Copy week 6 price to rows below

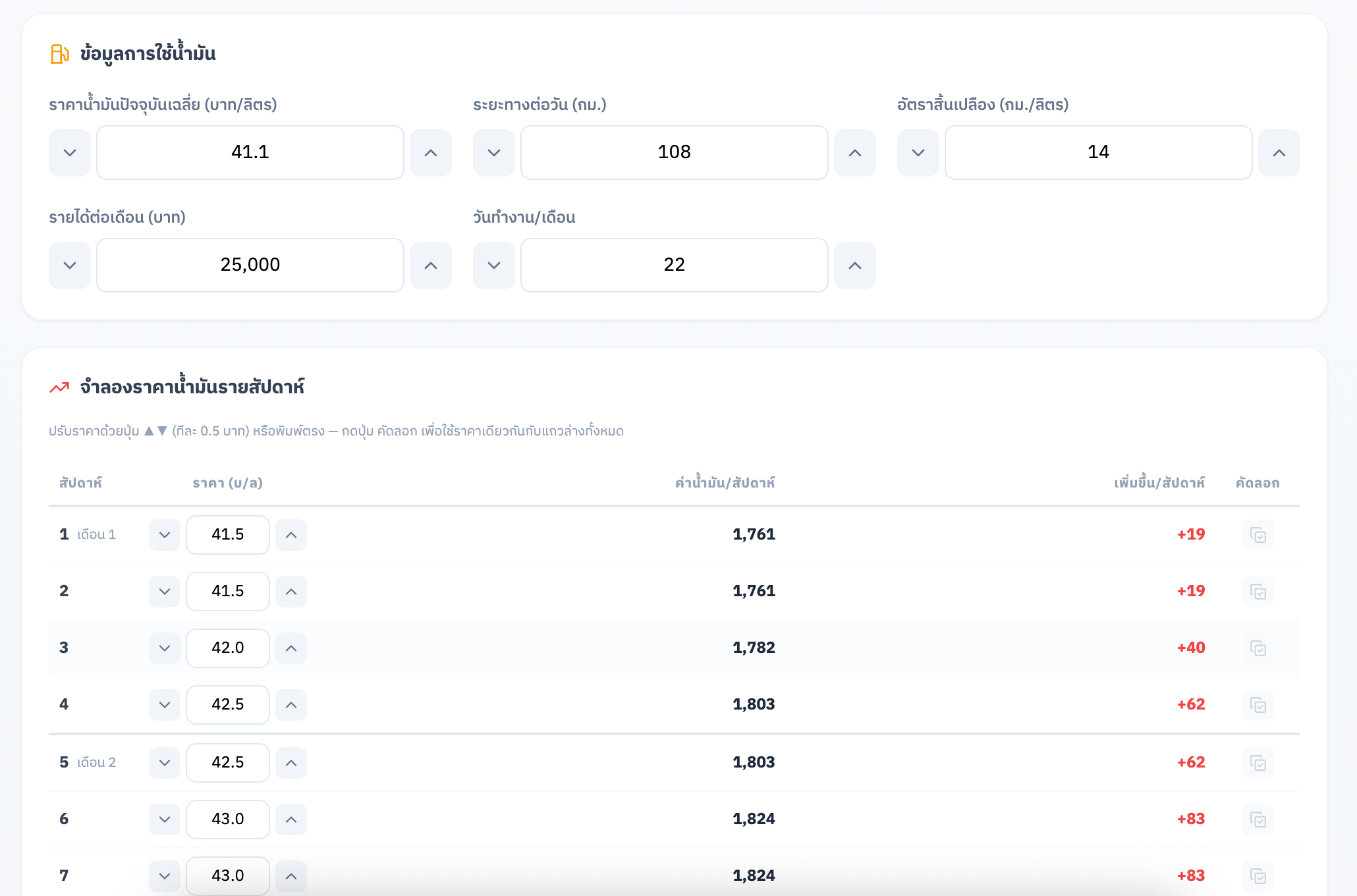[x=1258, y=820]
